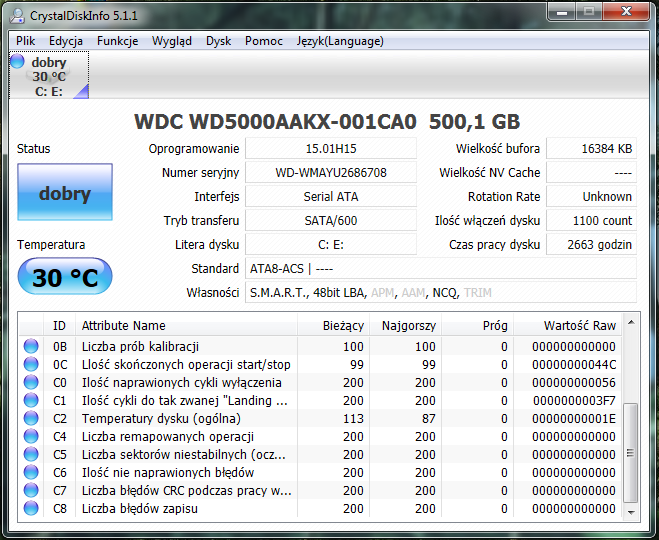659x540 pixels.
Task: Sort by the ID column header
Action: pos(59,326)
